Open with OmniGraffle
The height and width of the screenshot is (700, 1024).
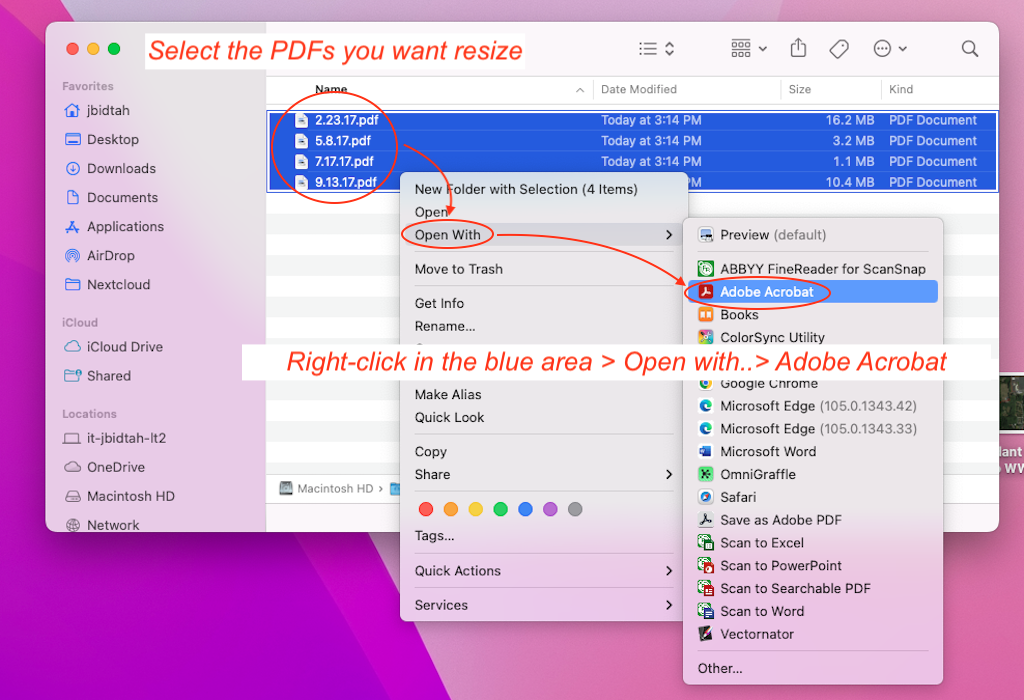click(812, 475)
